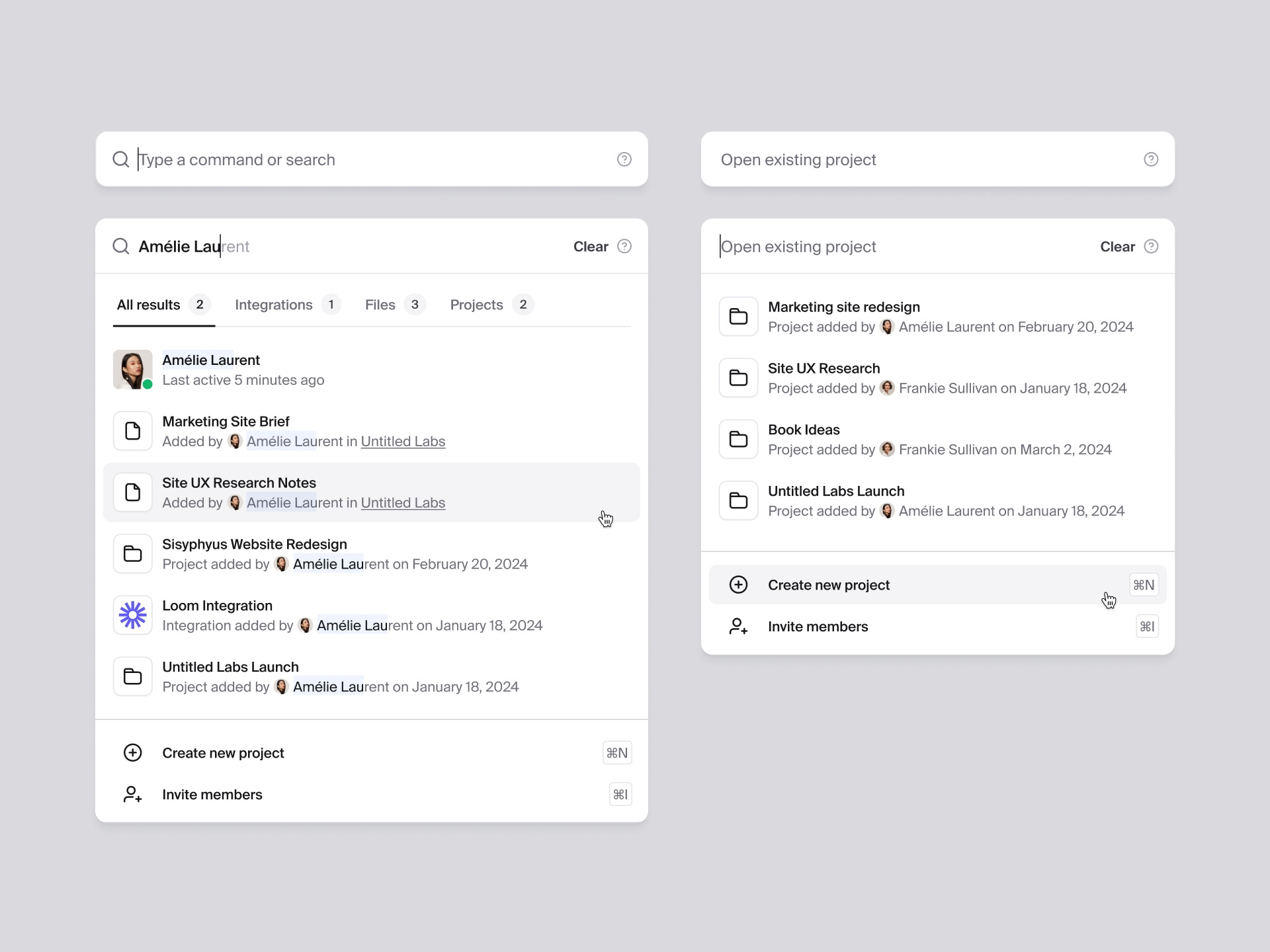Click the help icon in the Open existing project bar
Viewport: 1270px width, 952px height.
click(1151, 159)
